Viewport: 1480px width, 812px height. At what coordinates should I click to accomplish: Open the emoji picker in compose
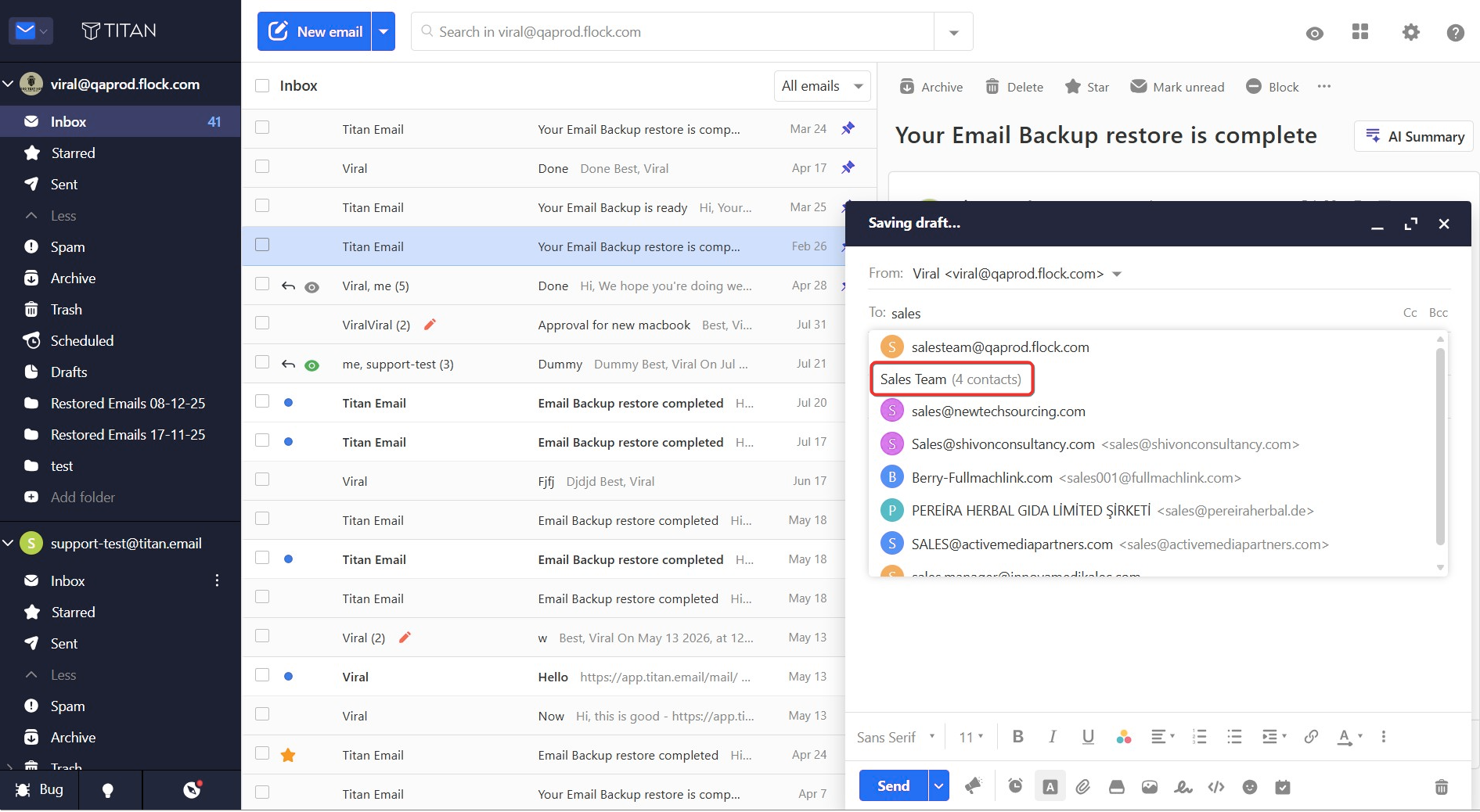1250,787
